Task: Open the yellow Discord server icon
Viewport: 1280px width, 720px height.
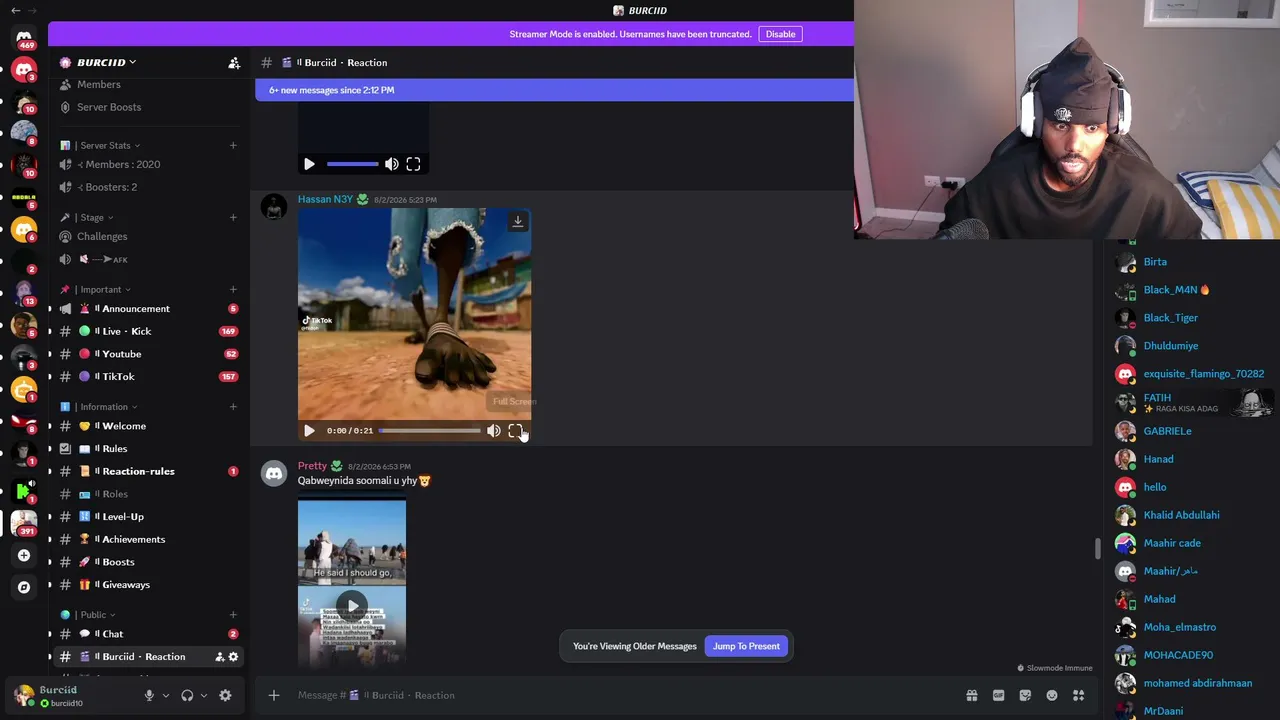Action: pos(24,229)
